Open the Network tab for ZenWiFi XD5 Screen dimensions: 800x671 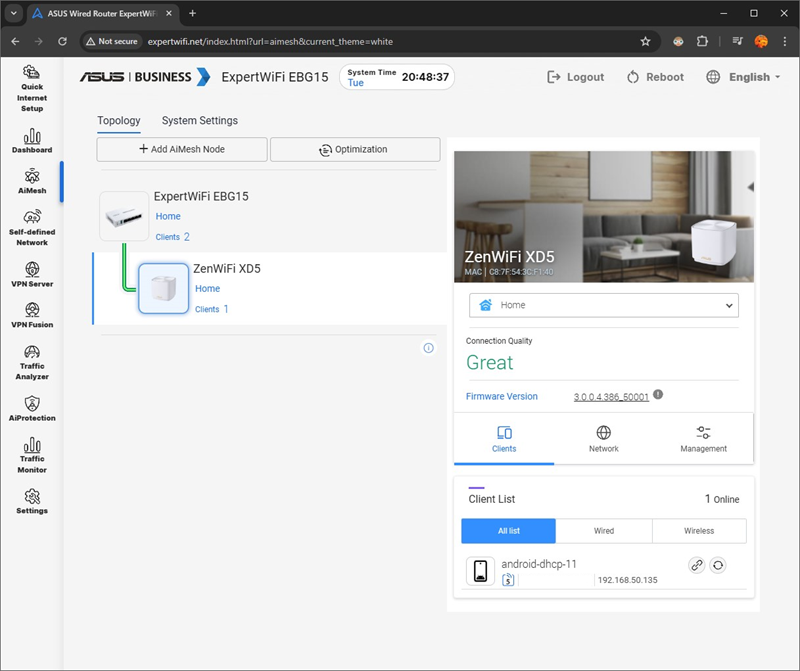click(x=603, y=439)
